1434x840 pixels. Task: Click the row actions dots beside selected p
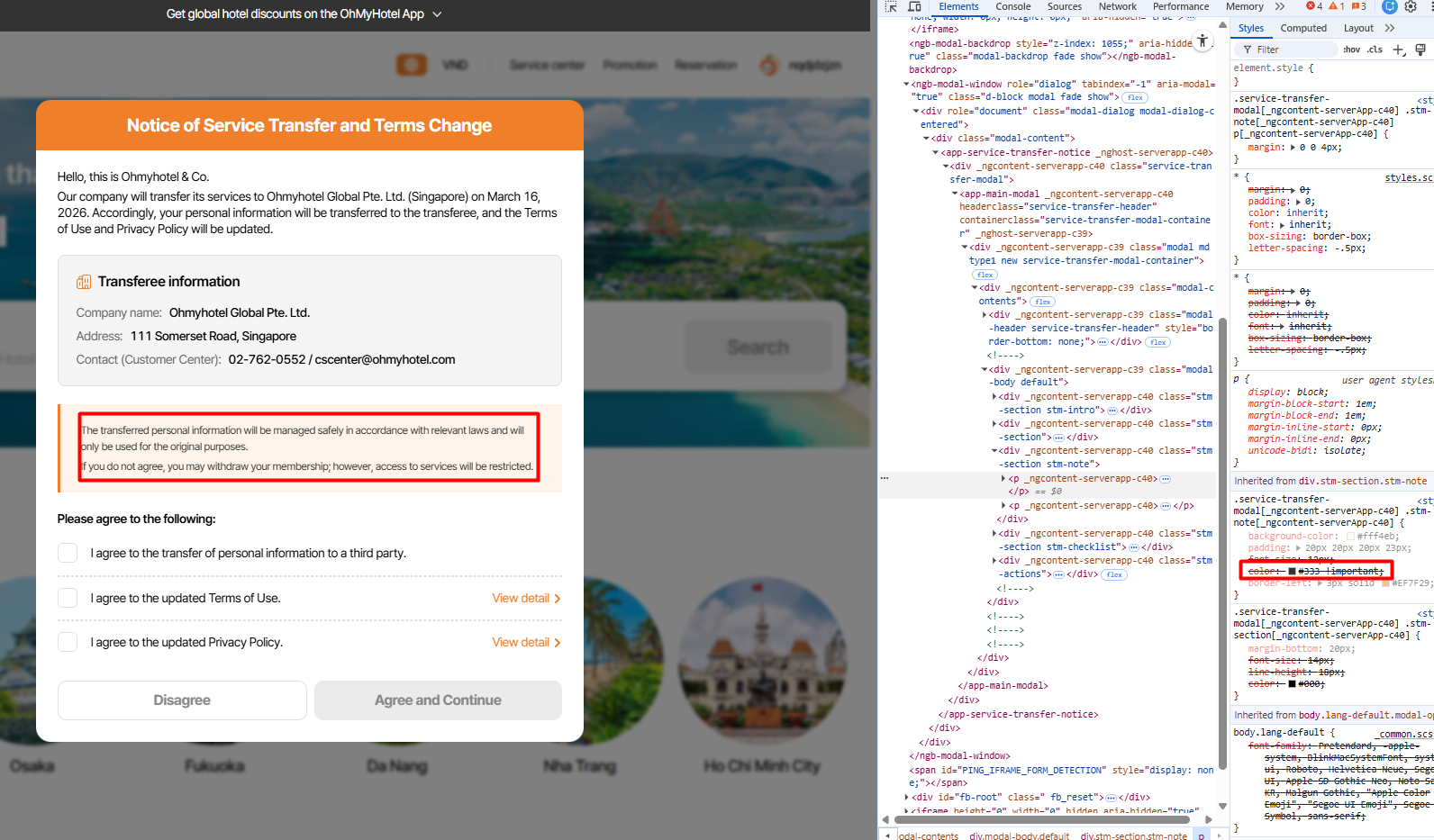[885, 478]
